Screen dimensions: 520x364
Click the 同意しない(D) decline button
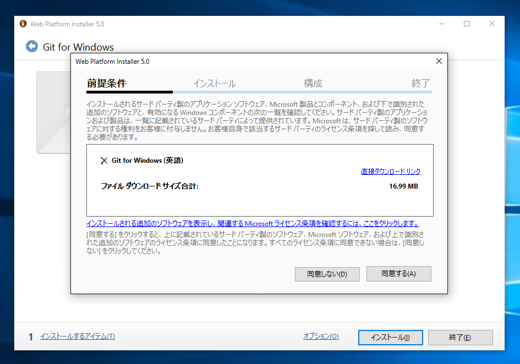327,274
